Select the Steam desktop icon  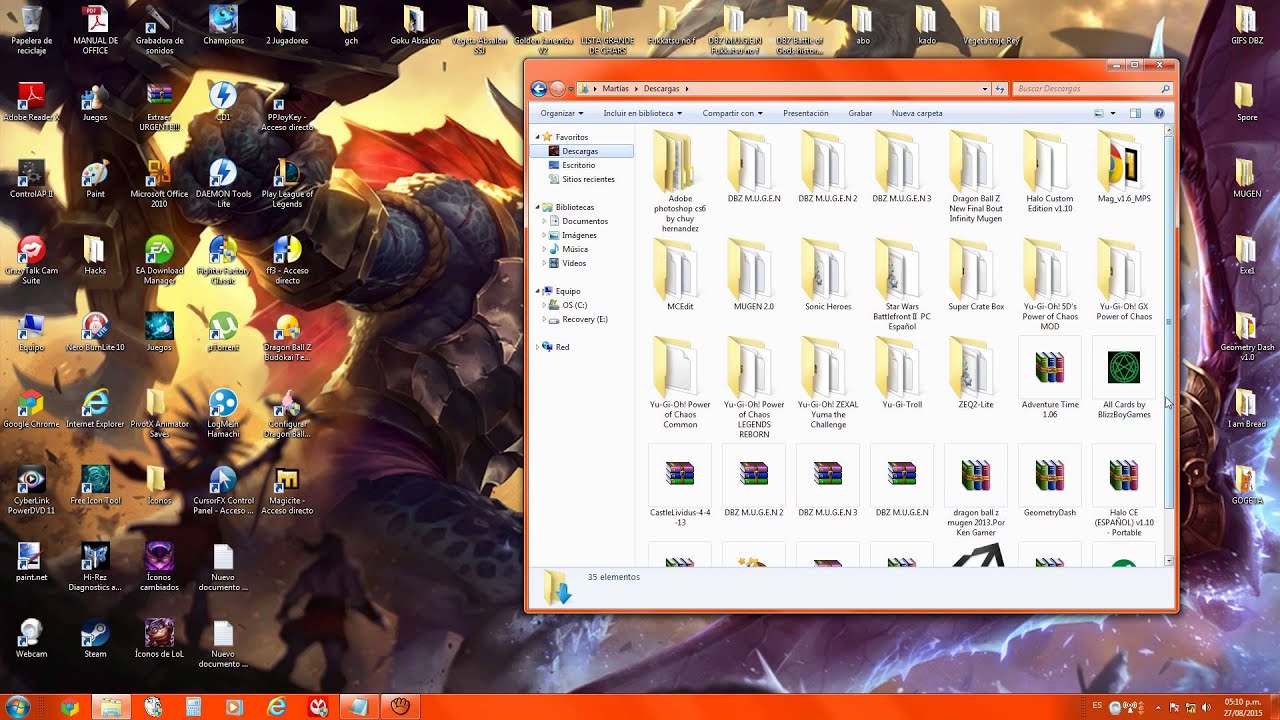click(95, 639)
